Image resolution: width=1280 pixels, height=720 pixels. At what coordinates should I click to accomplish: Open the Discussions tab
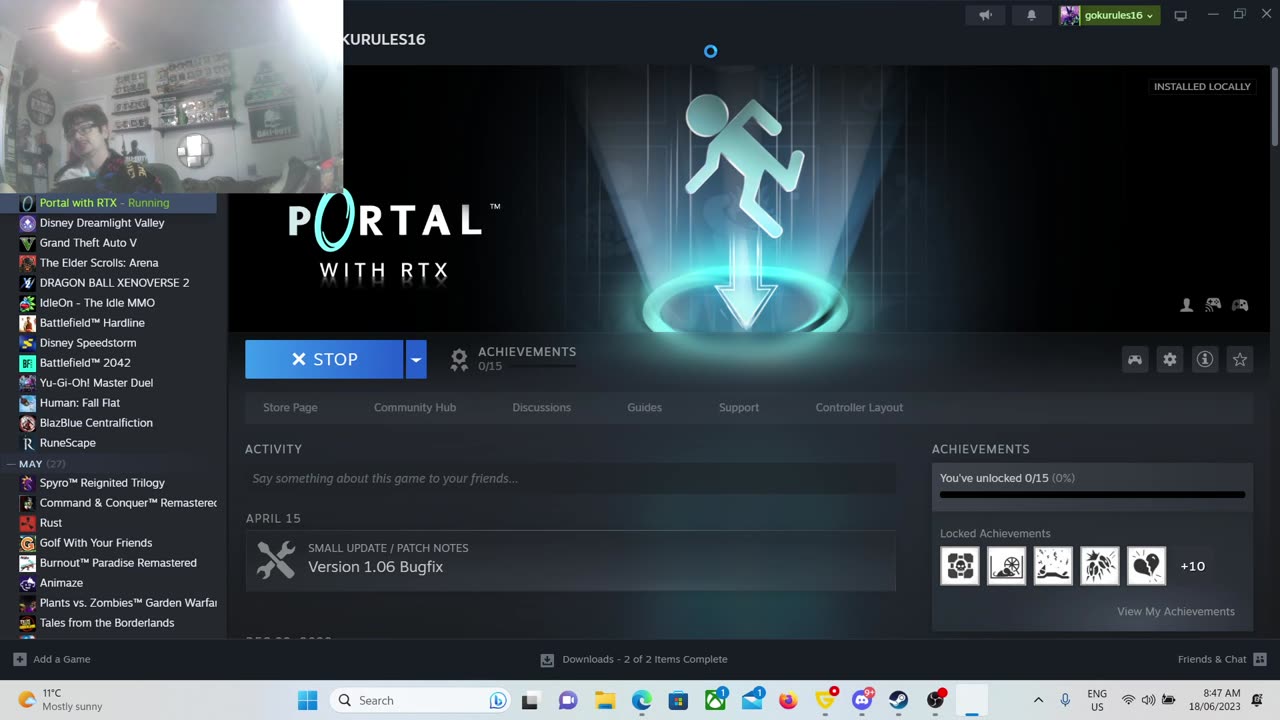[x=542, y=407]
